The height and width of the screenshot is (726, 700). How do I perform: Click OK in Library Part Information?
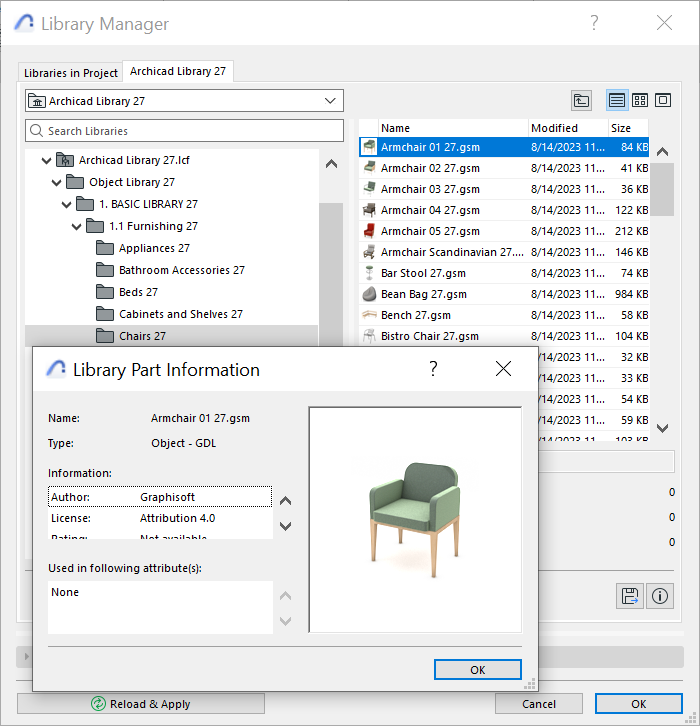pyautogui.click(x=478, y=670)
